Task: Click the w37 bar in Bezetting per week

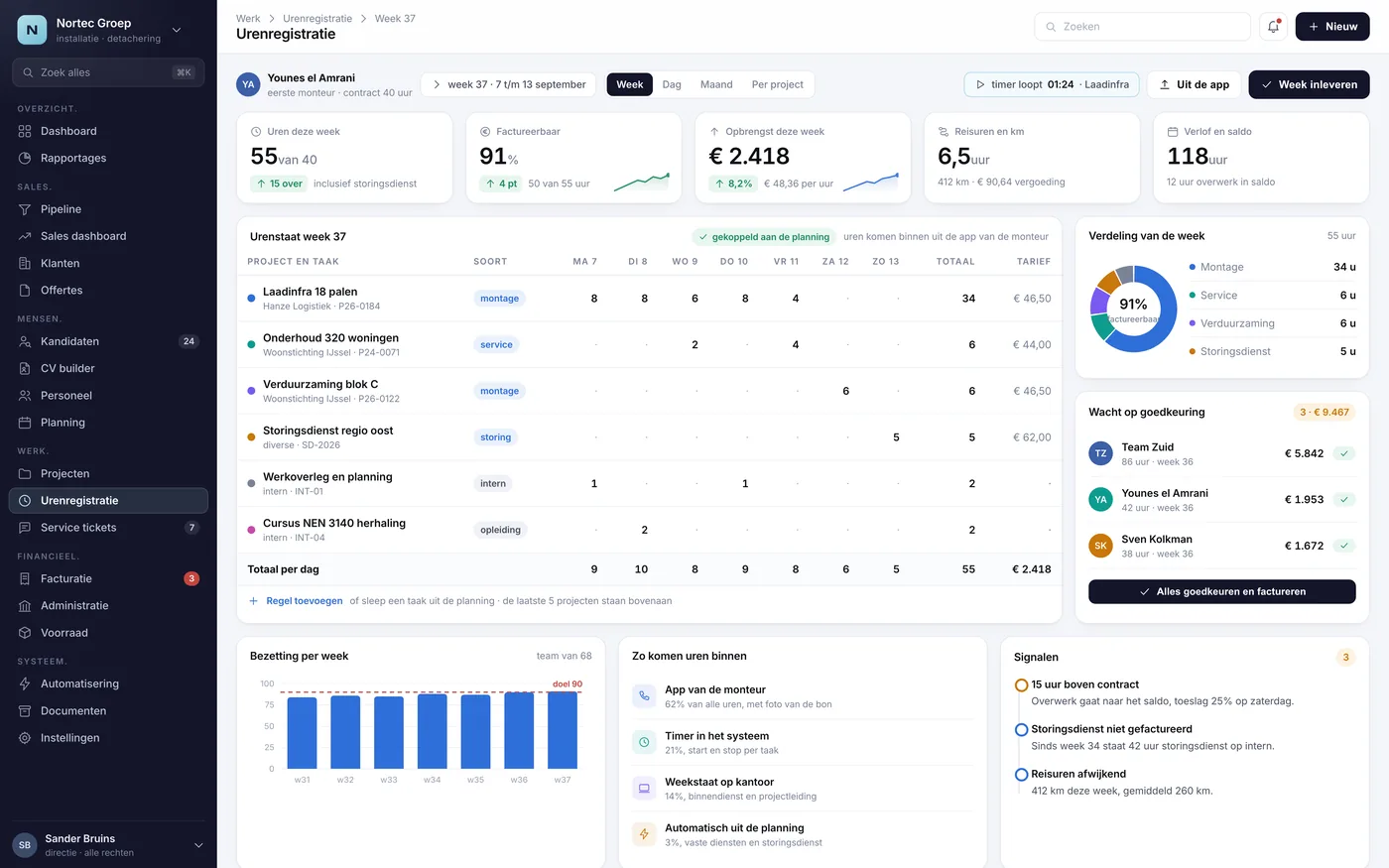Action: (563, 730)
